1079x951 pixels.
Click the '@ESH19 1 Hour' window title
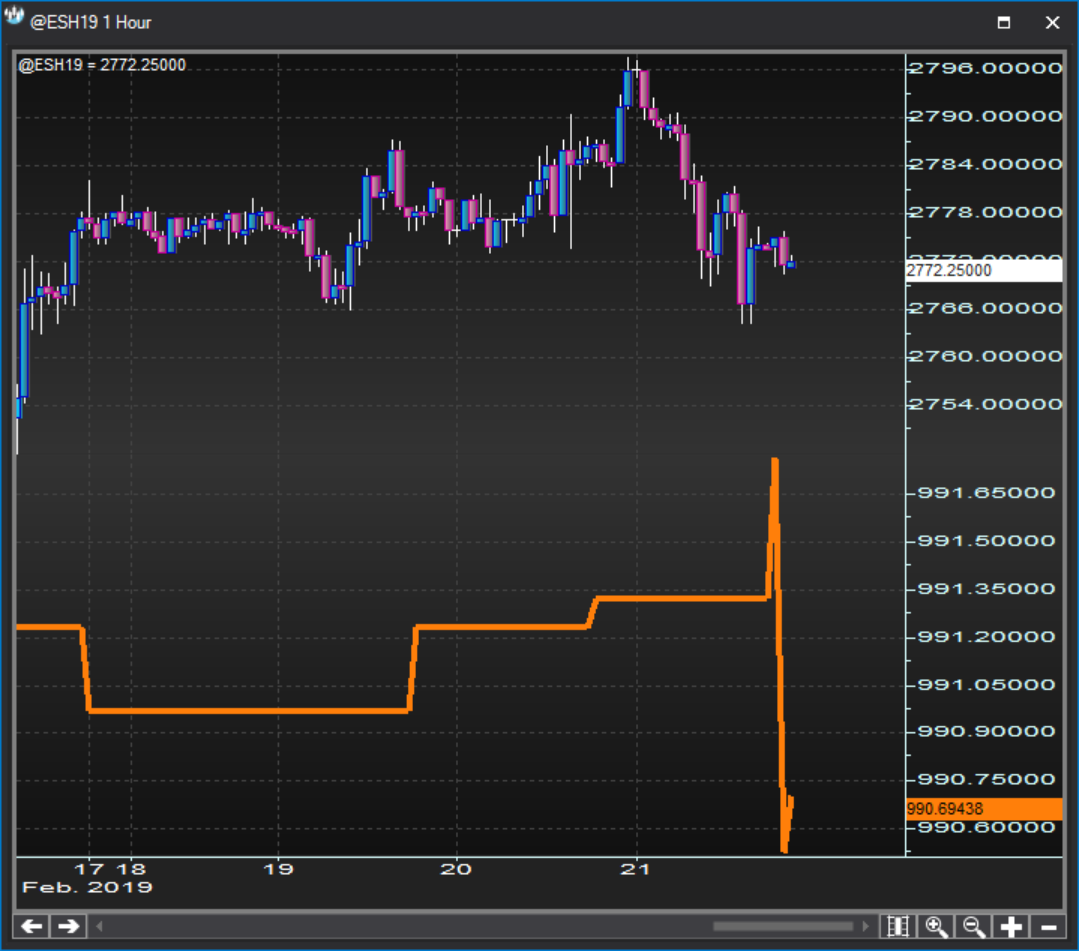(x=91, y=23)
